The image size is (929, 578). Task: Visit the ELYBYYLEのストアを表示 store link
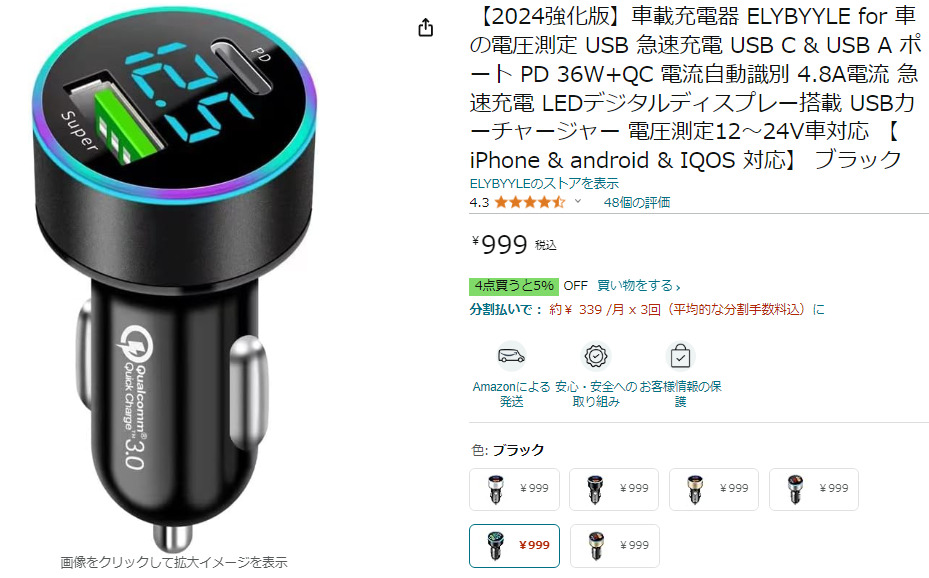pyautogui.click(x=544, y=184)
